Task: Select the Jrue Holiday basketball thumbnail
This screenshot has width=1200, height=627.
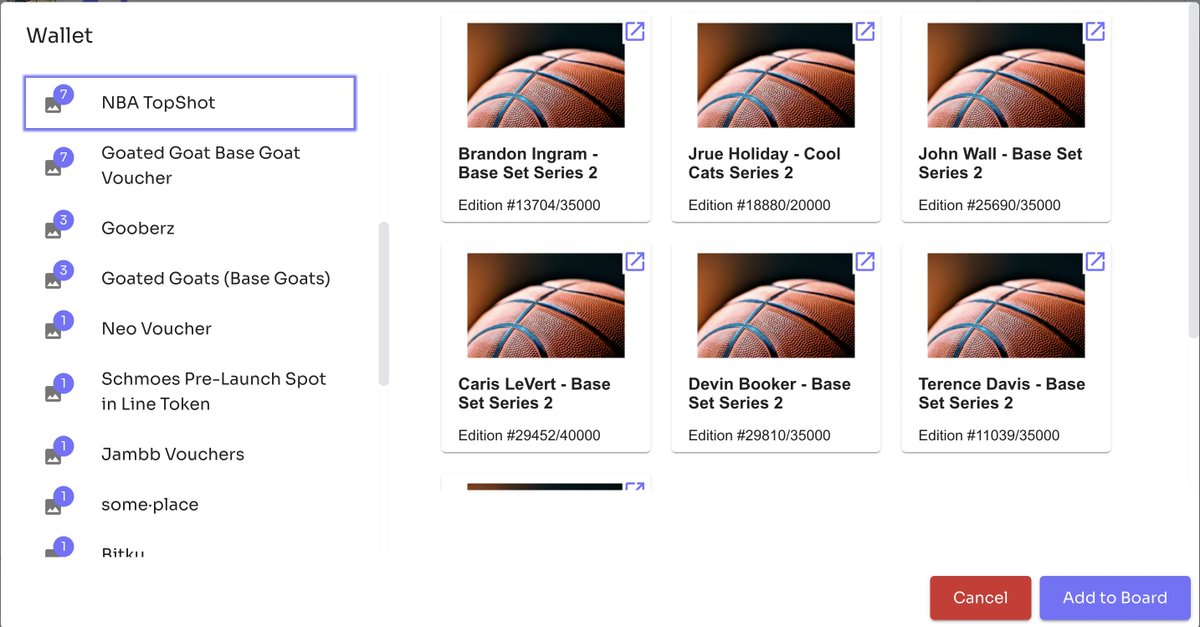Action: click(x=776, y=75)
